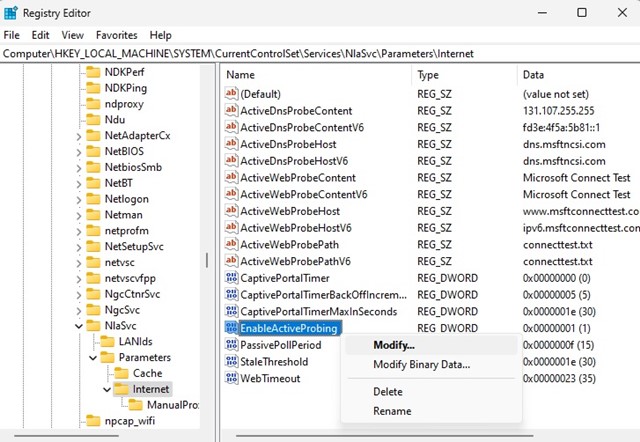This screenshot has height=442, width=640.
Task: Choose Modify... from the context menu
Action: point(394,345)
